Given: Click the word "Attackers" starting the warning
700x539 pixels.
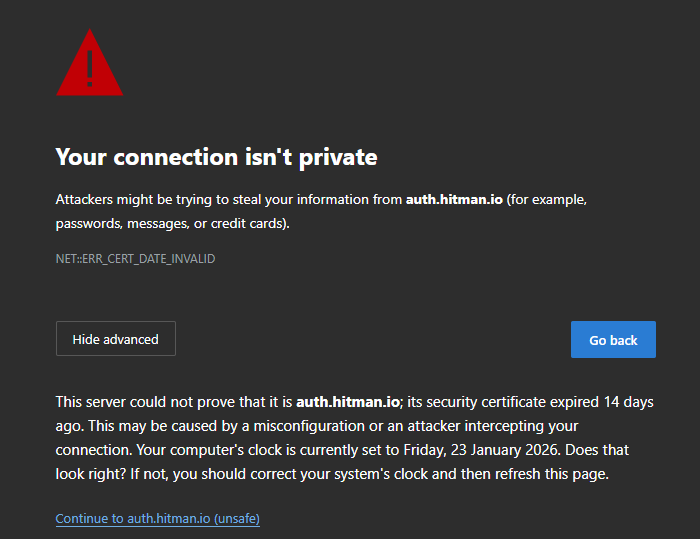Looking at the screenshot, I should pos(88,200).
